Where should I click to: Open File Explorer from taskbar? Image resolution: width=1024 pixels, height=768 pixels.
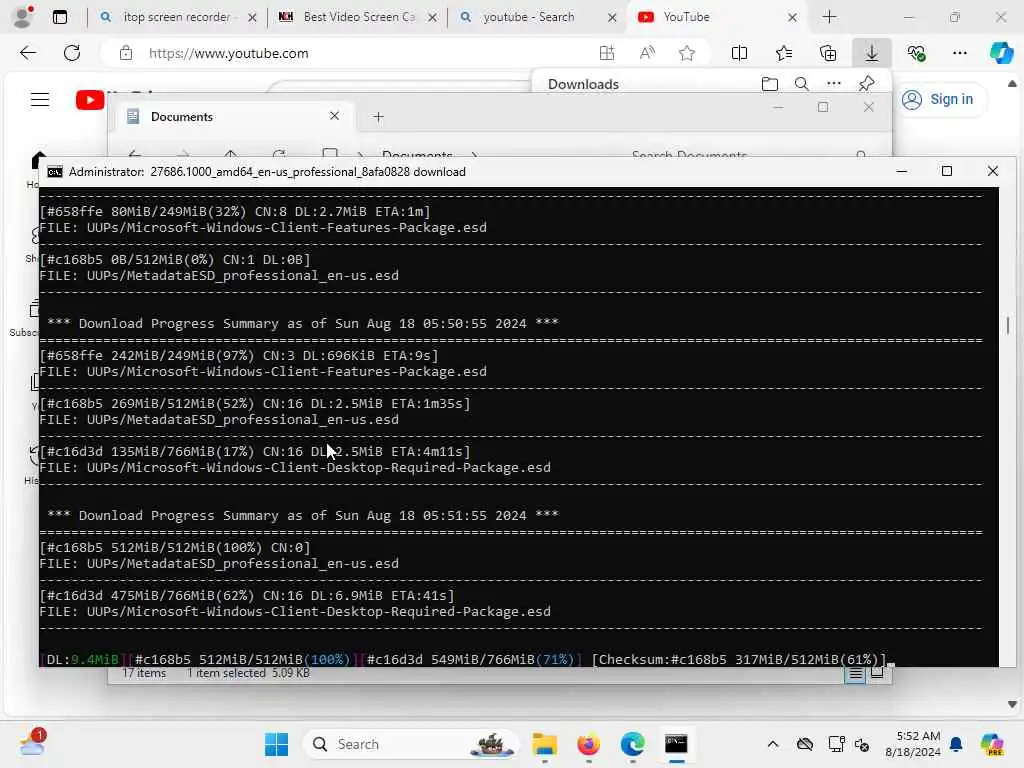coord(545,744)
